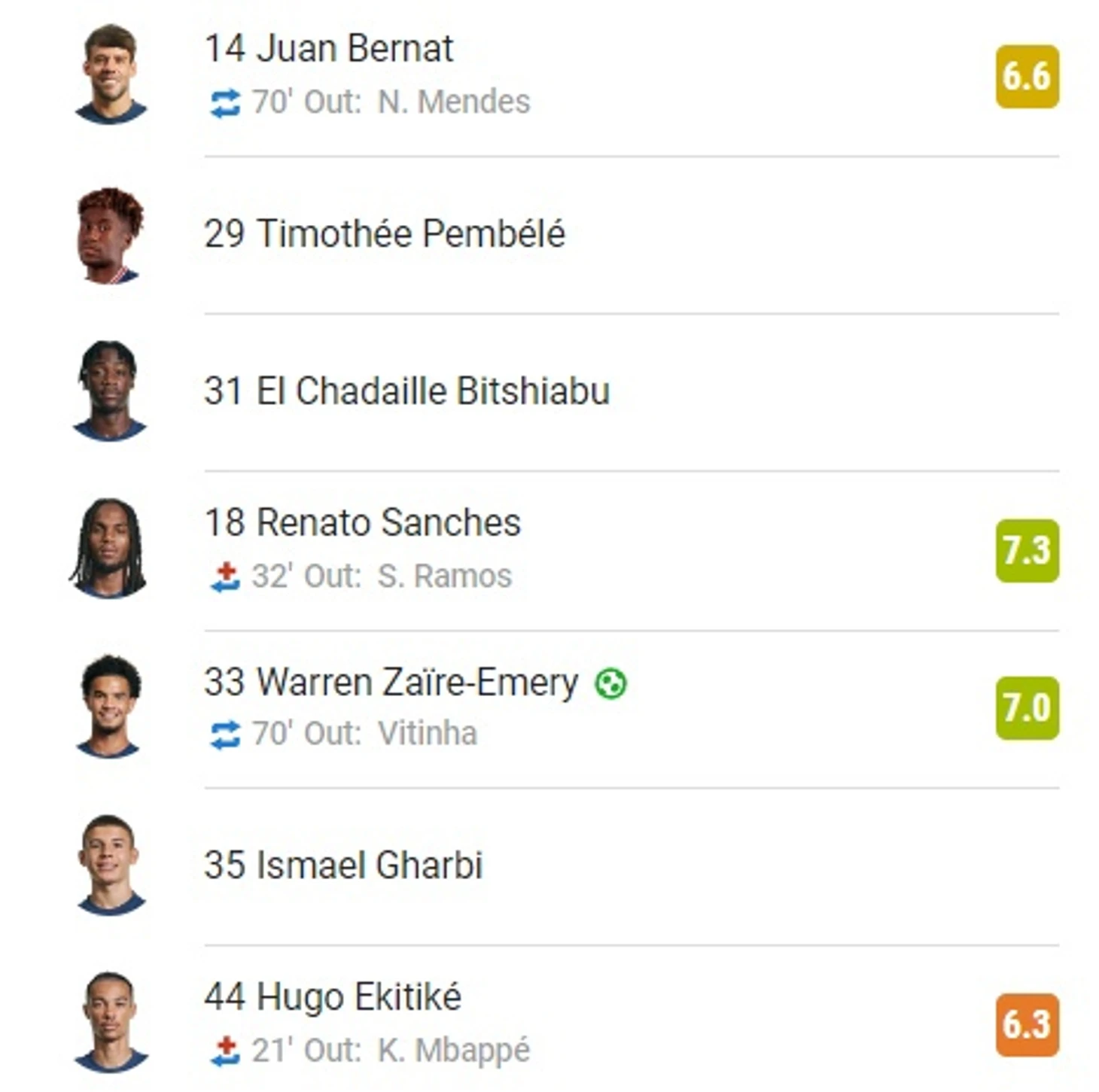Click the injury substitution icon under Hugo Ekitiké

click(225, 1051)
